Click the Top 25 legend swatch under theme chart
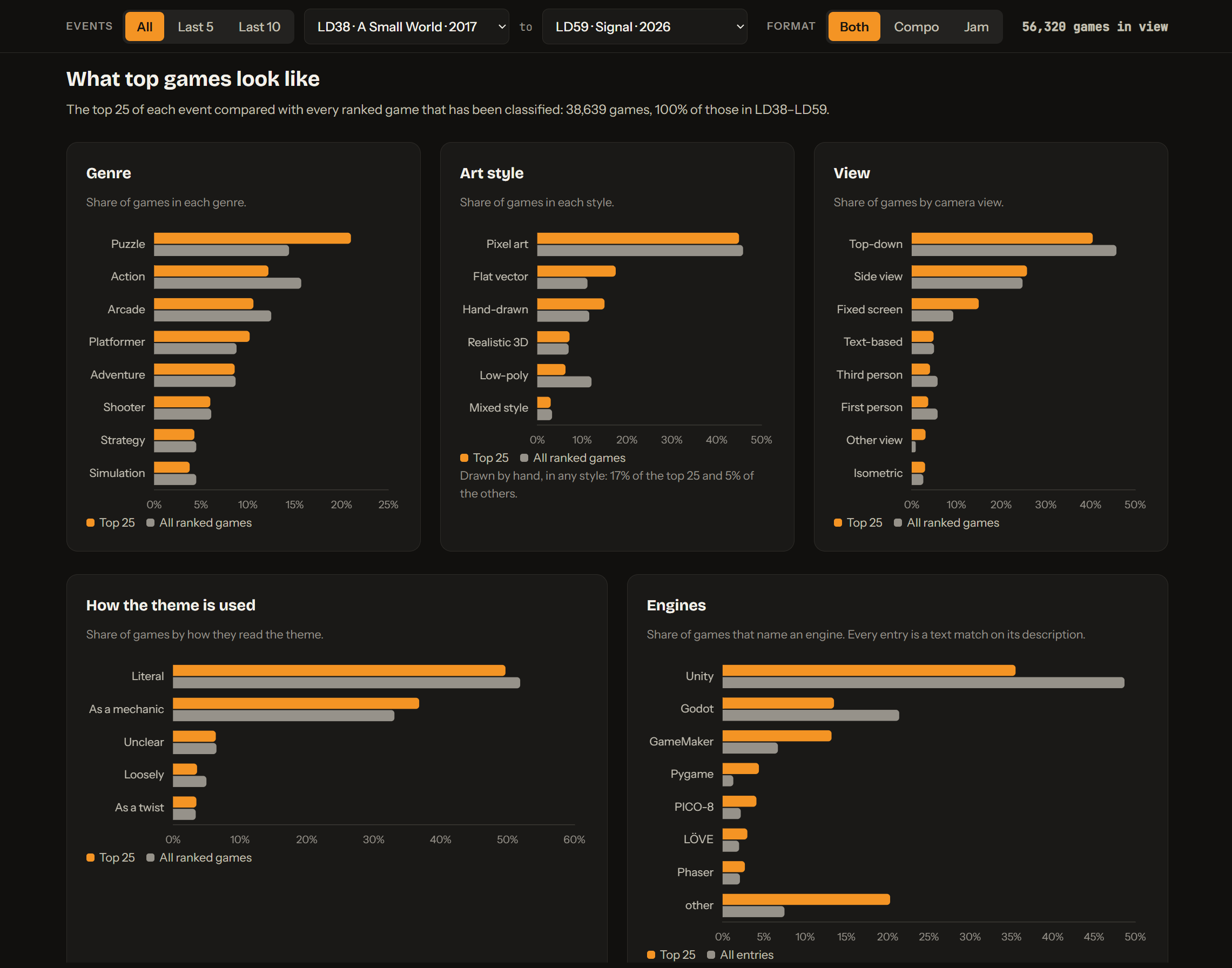Screen dimensions: 1232x968 click(90, 857)
